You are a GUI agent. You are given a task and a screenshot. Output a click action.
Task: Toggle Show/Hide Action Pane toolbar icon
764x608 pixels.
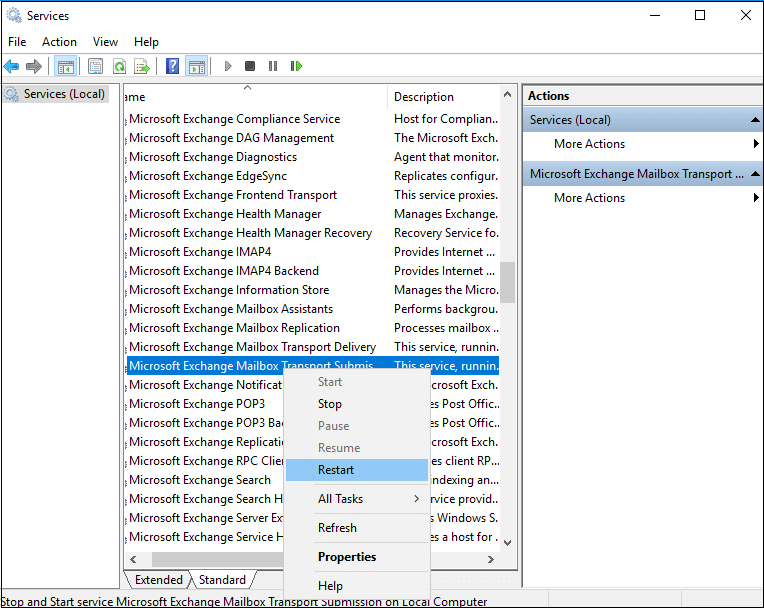[x=197, y=66]
